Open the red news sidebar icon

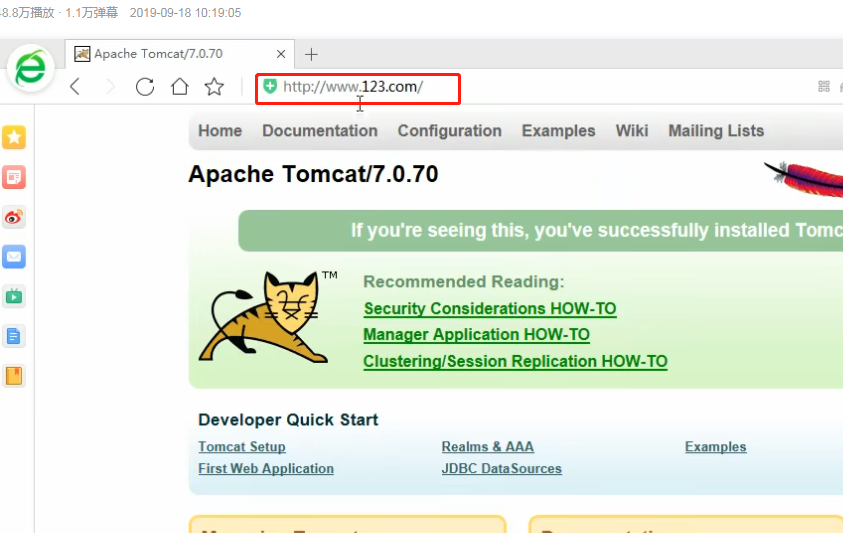tap(14, 177)
